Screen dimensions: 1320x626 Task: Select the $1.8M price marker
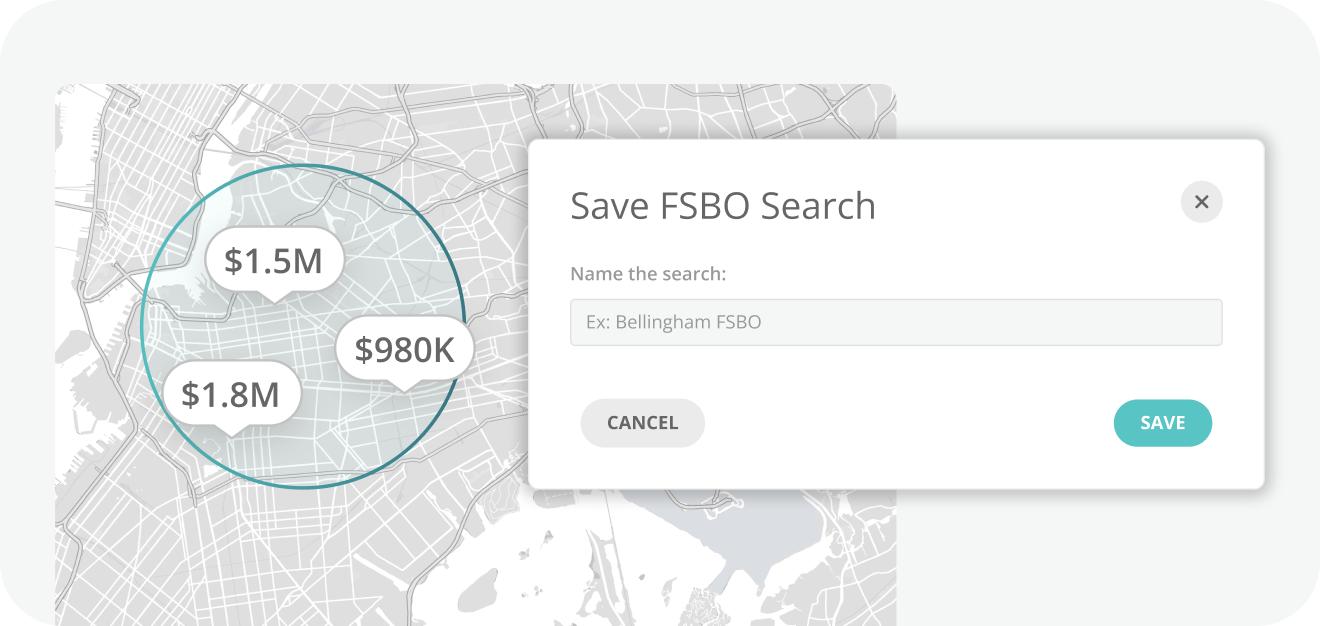coord(230,394)
